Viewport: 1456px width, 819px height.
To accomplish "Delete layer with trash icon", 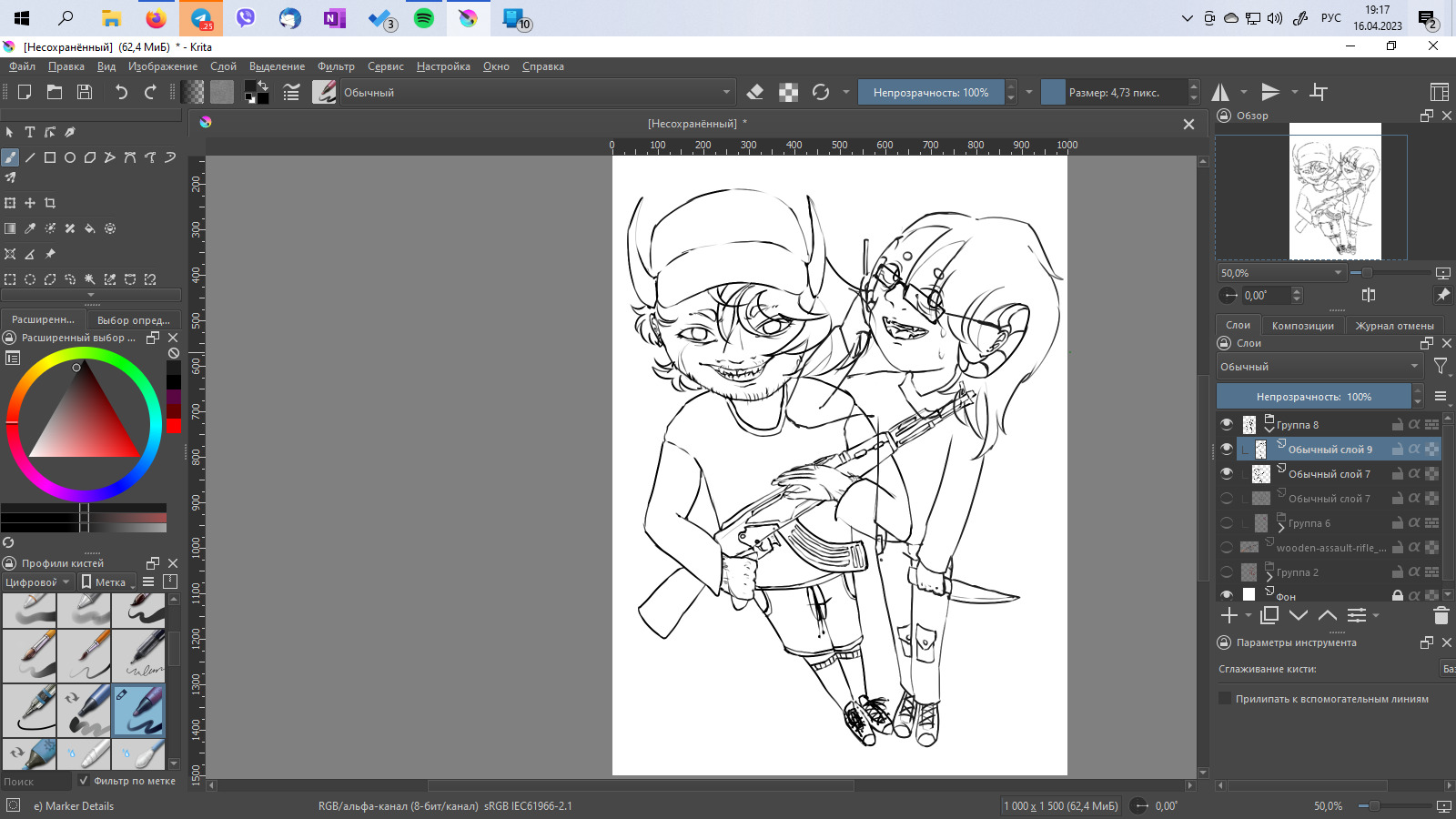I will (x=1441, y=616).
